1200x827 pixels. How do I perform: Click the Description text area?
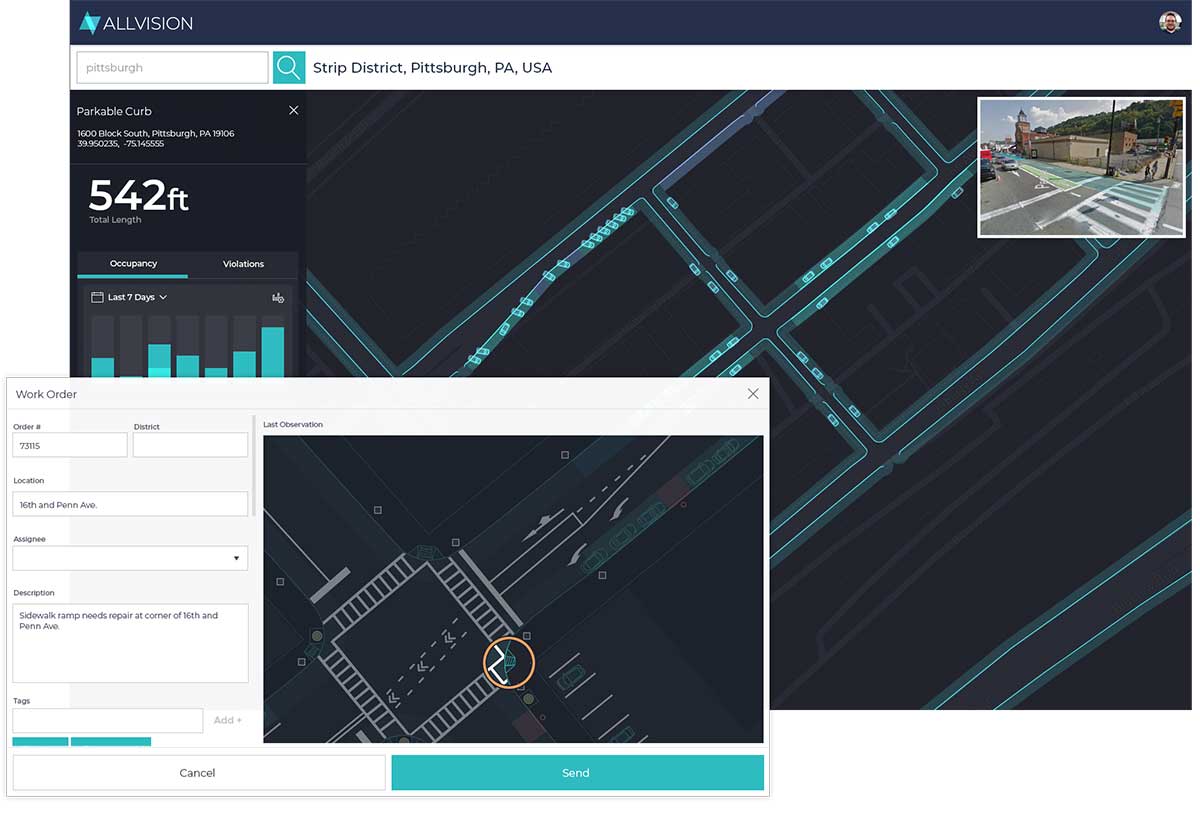[130, 643]
